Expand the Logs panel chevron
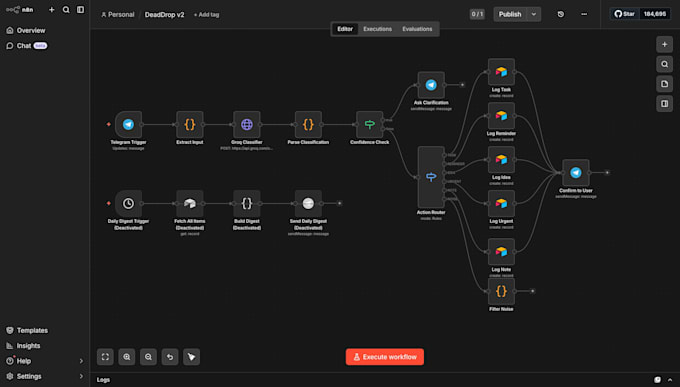680x387 pixels. 670,380
